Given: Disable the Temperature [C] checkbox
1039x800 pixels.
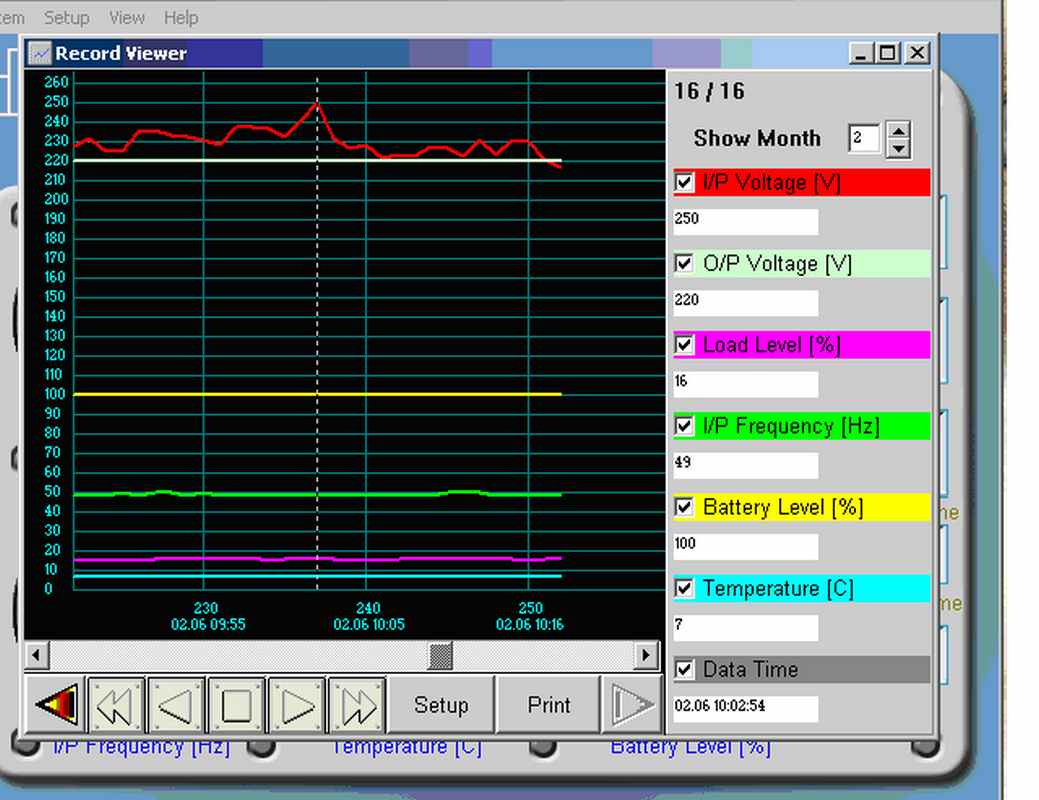Looking at the screenshot, I should [684, 588].
